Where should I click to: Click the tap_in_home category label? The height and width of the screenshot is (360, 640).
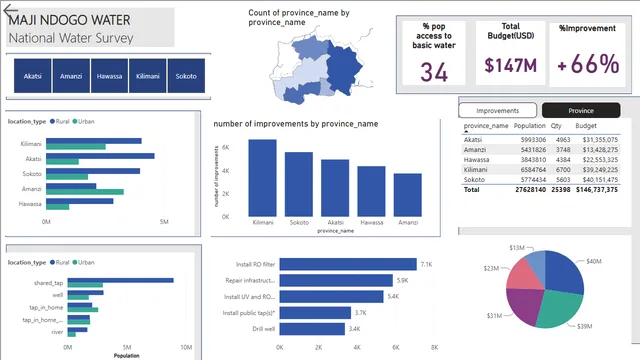[46, 307]
